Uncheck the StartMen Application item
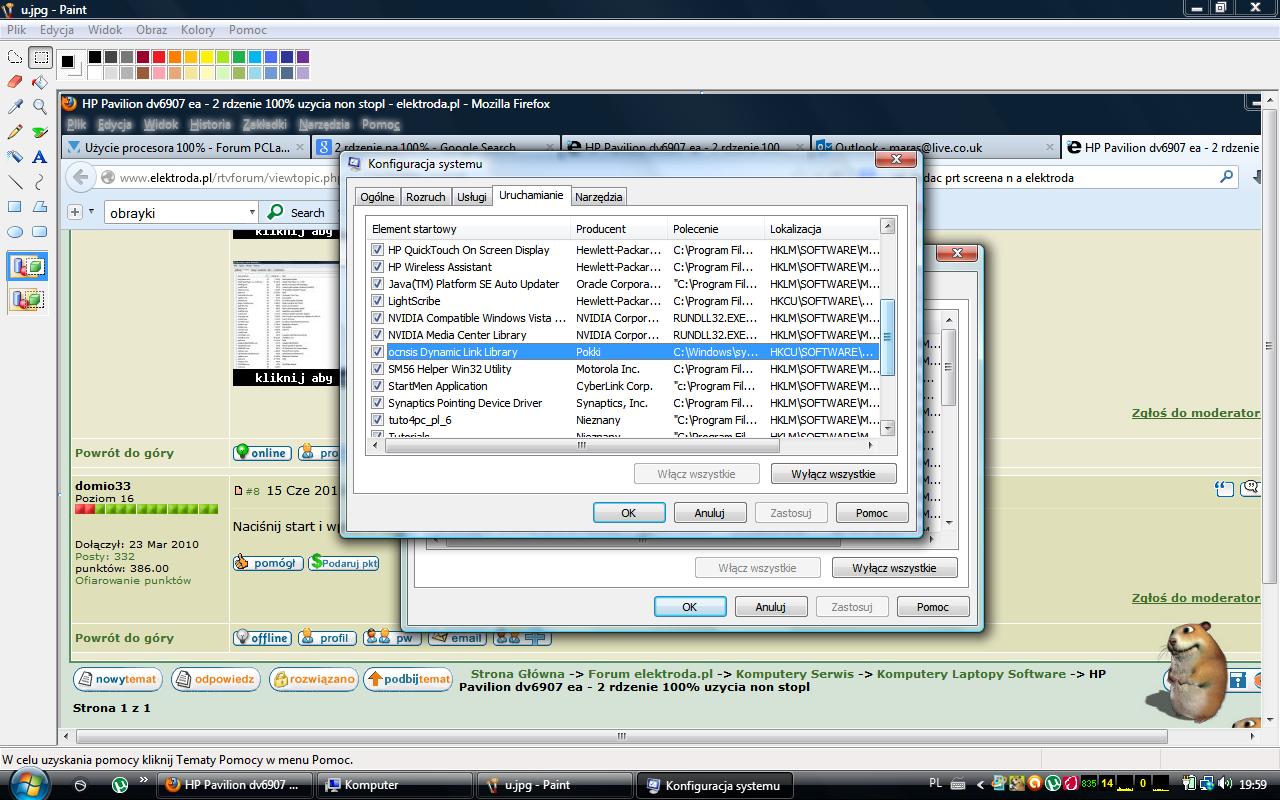This screenshot has width=1280, height=800. click(x=377, y=386)
